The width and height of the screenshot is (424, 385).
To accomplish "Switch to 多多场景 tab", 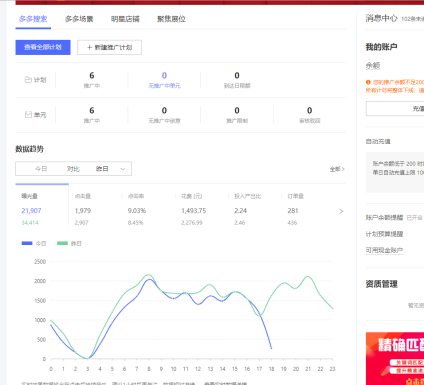I will pos(79,19).
